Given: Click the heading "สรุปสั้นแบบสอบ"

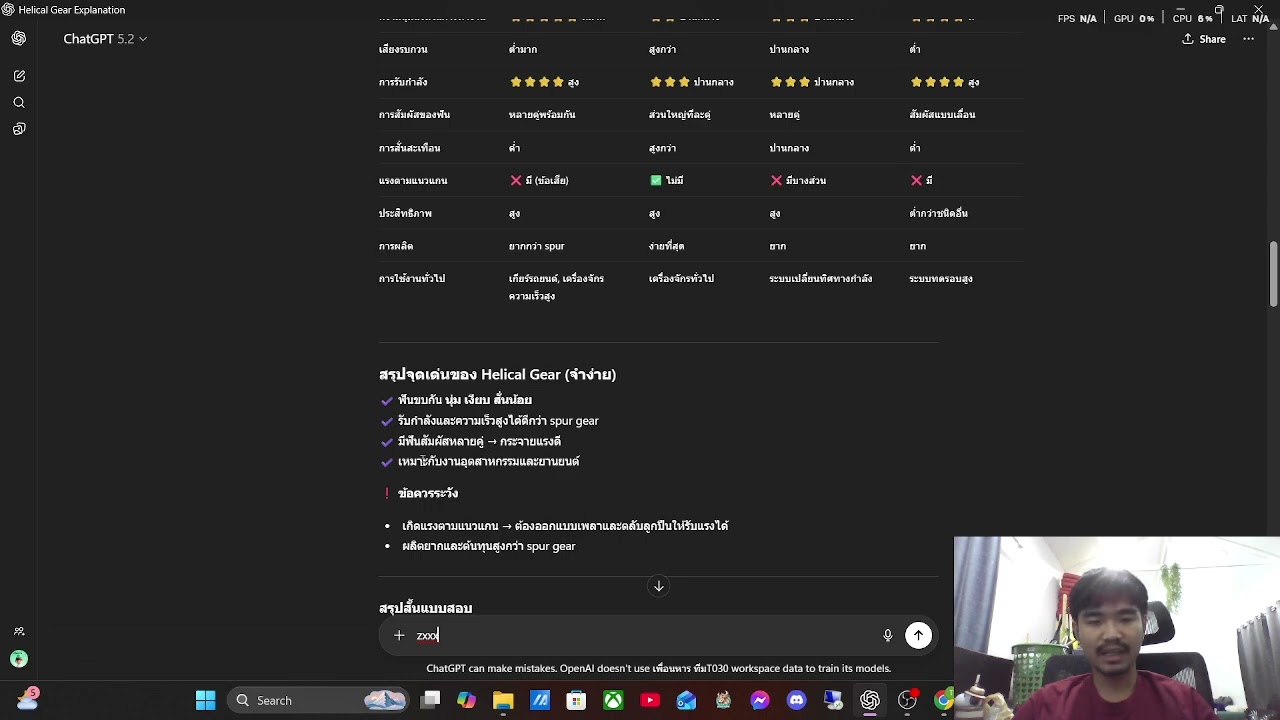Looking at the screenshot, I should tap(425, 608).
